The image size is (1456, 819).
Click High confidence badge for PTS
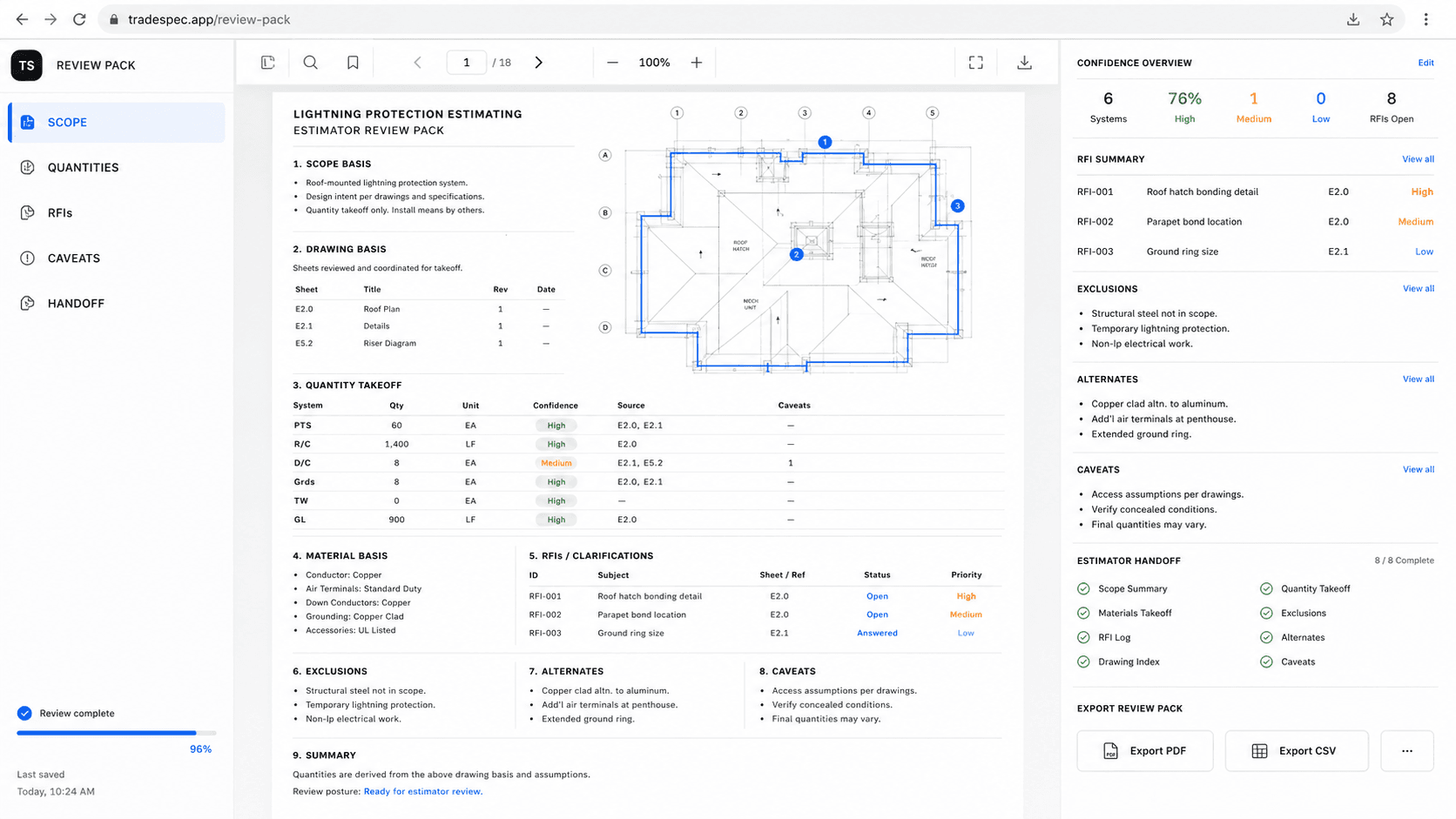coord(556,426)
